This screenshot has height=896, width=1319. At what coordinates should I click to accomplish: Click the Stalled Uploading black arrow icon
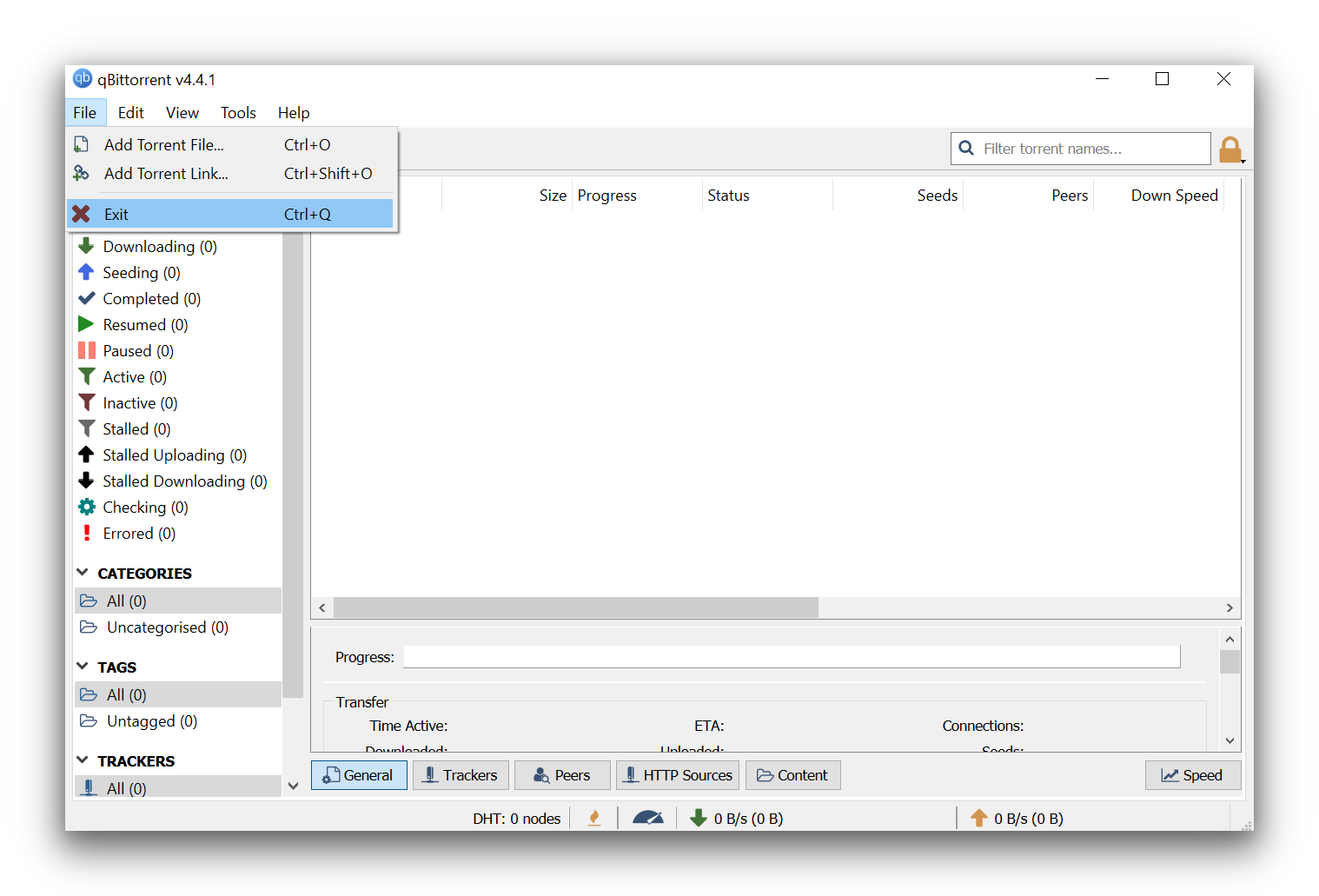pyautogui.click(x=86, y=455)
